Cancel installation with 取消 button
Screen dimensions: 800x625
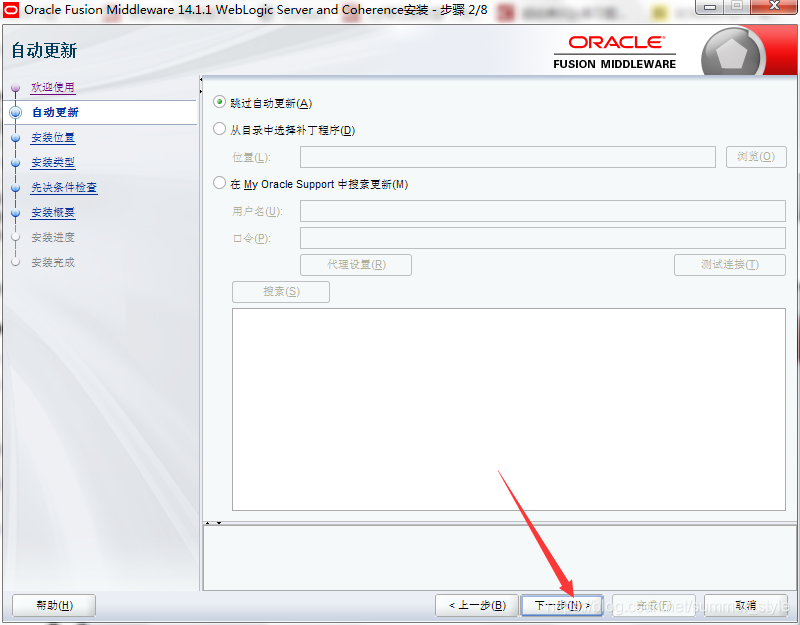tap(745, 605)
